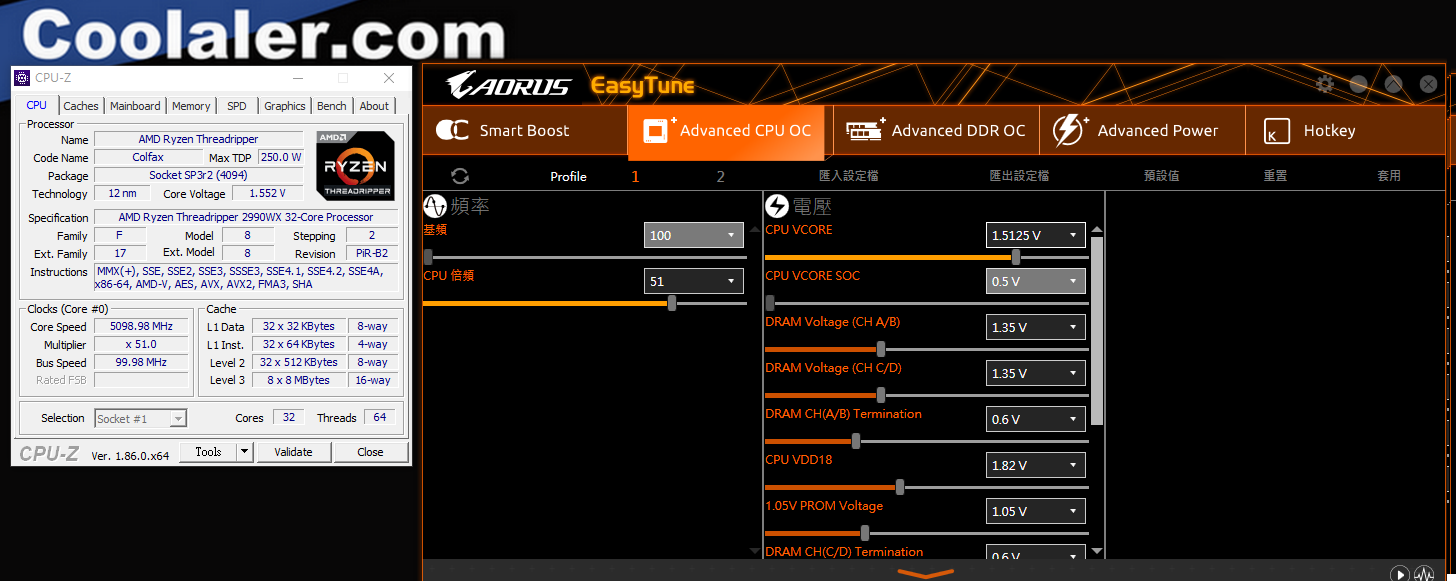Click the Hotkey K icon
This screenshot has height=581, width=1456.
point(1276,132)
